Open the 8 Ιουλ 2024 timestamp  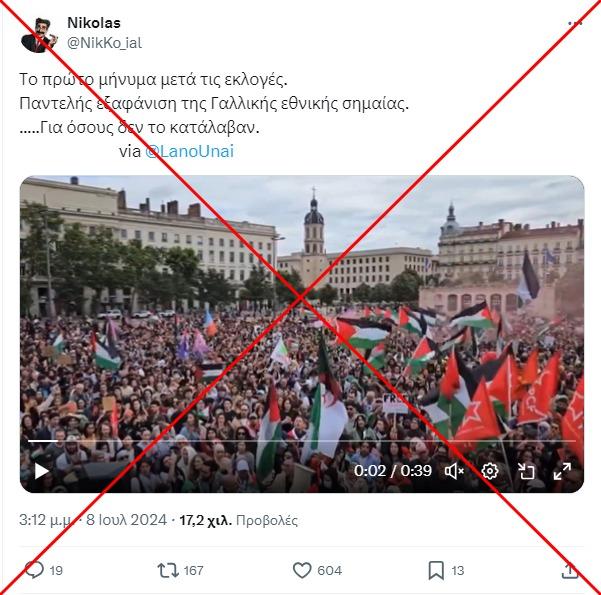point(126,520)
